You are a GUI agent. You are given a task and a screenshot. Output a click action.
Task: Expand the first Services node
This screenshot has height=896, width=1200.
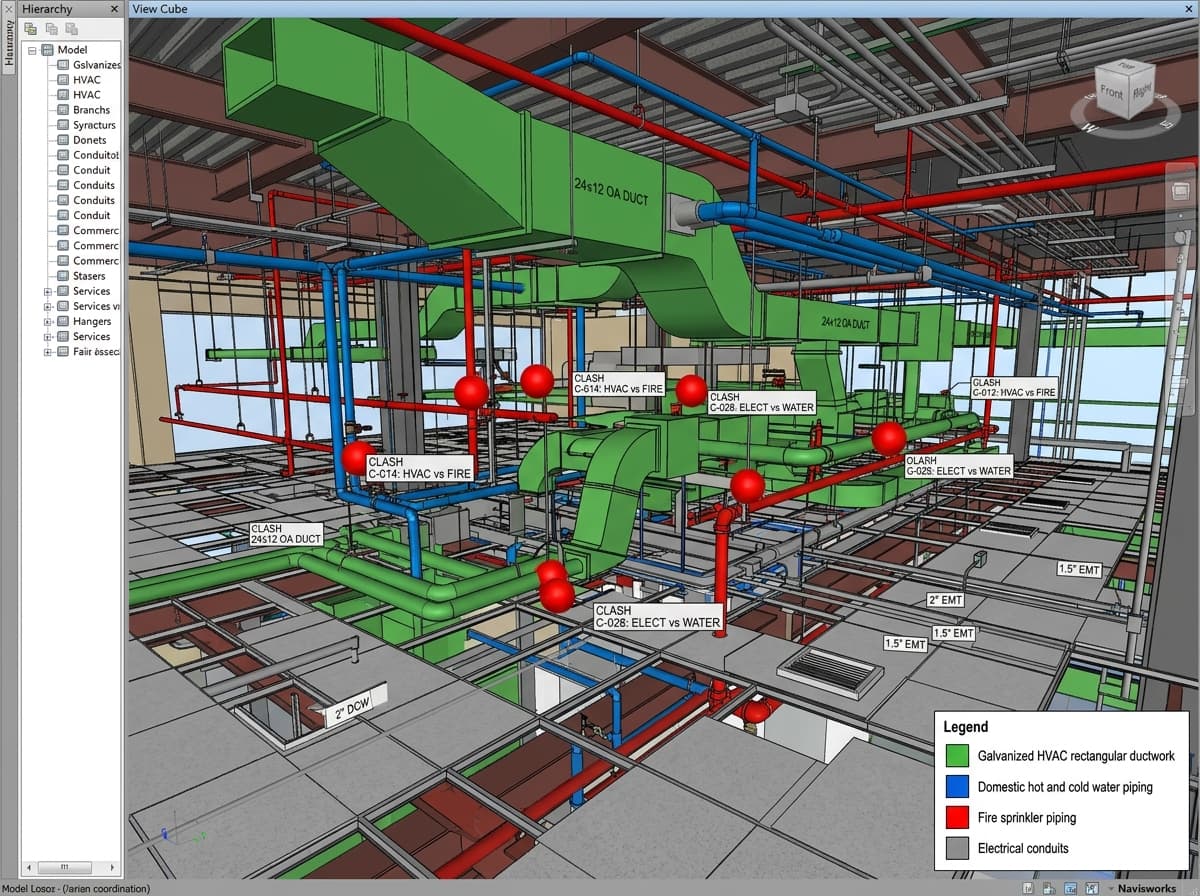point(47,292)
